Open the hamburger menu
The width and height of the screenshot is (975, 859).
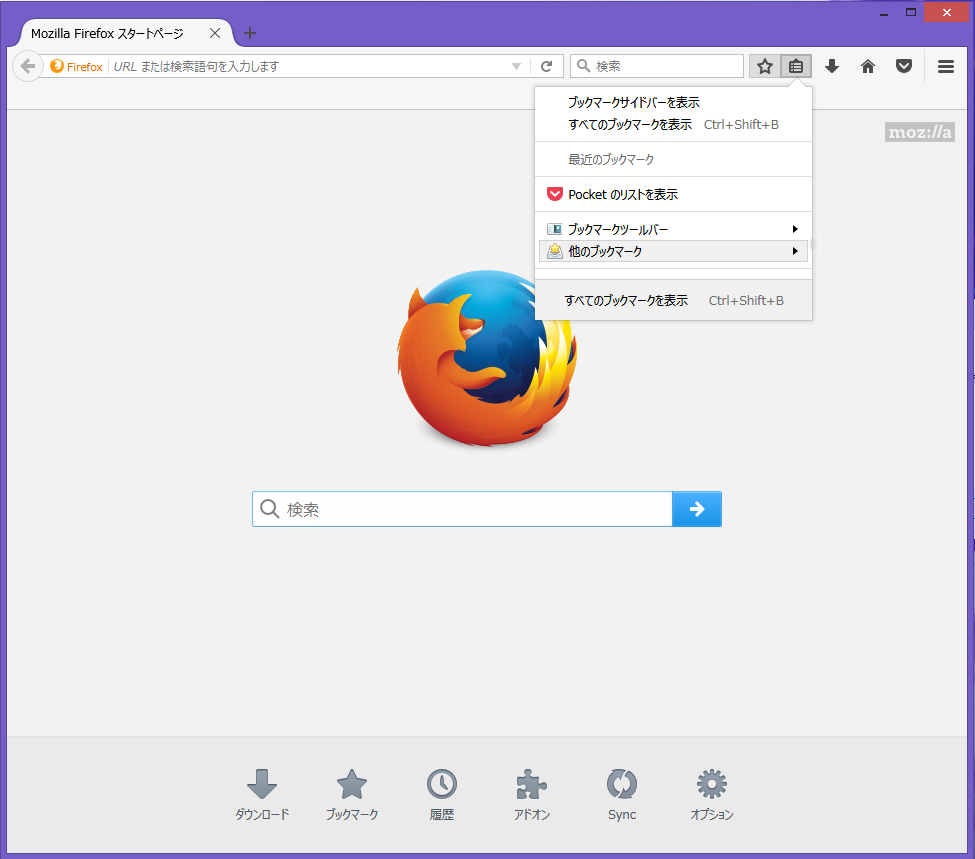pyautogui.click(x=946, y=66)
